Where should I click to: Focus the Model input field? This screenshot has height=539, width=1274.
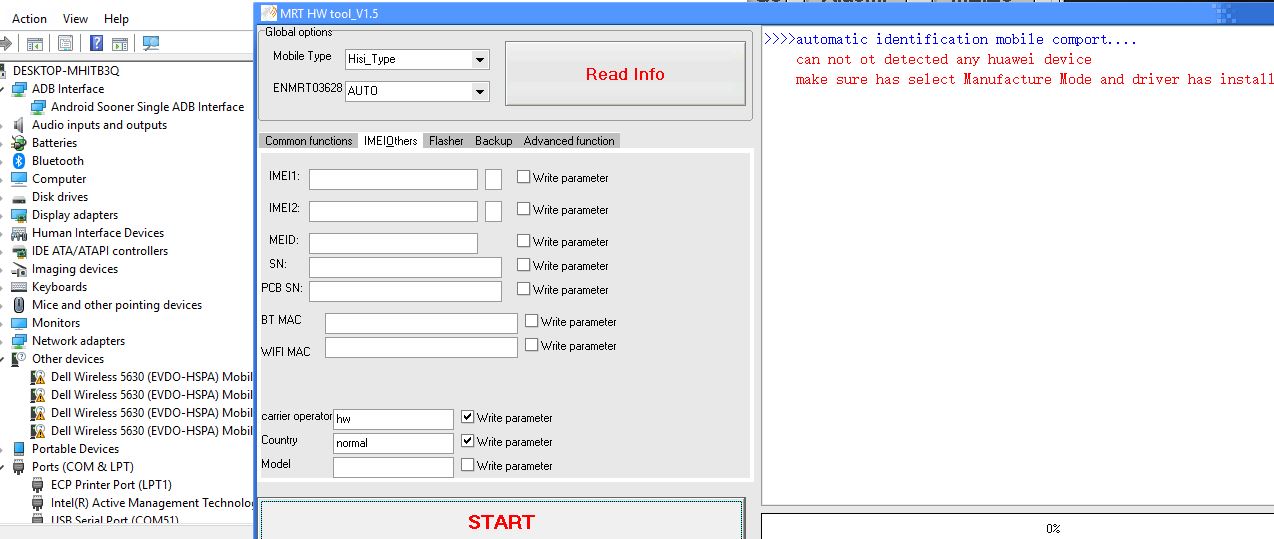click(393, 467)
